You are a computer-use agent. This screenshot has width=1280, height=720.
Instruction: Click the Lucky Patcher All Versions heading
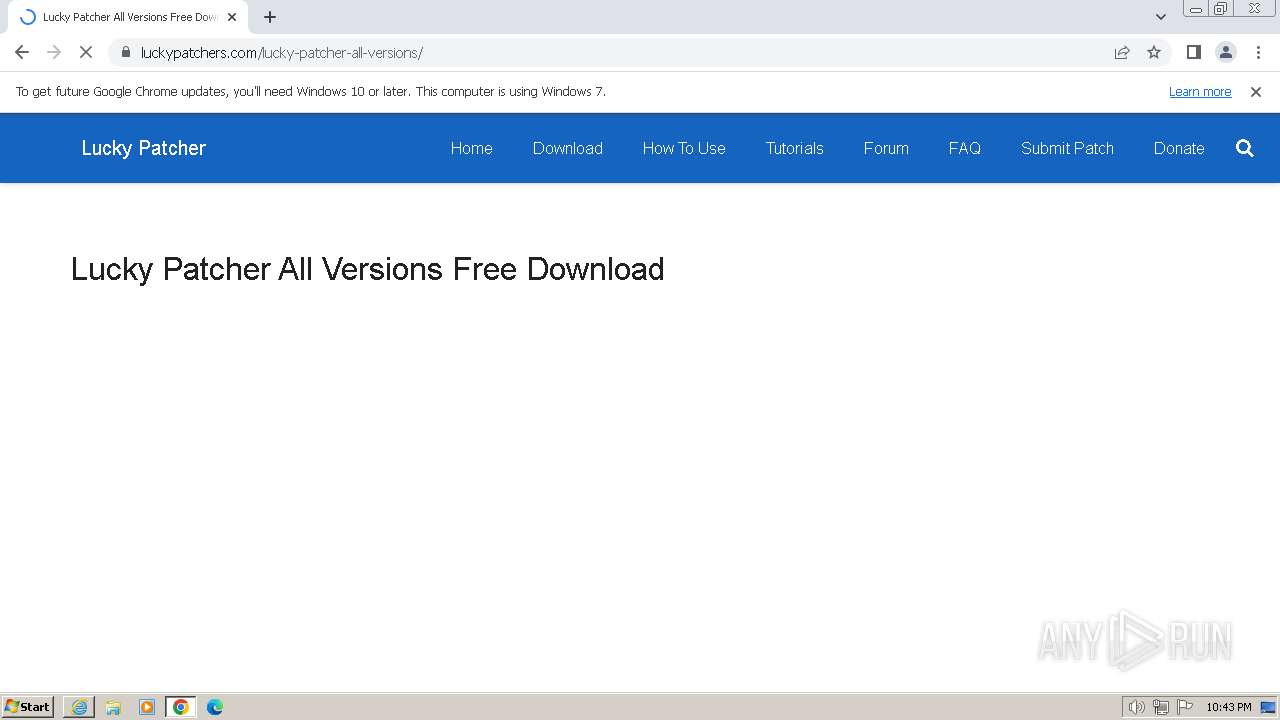point(367,269)
